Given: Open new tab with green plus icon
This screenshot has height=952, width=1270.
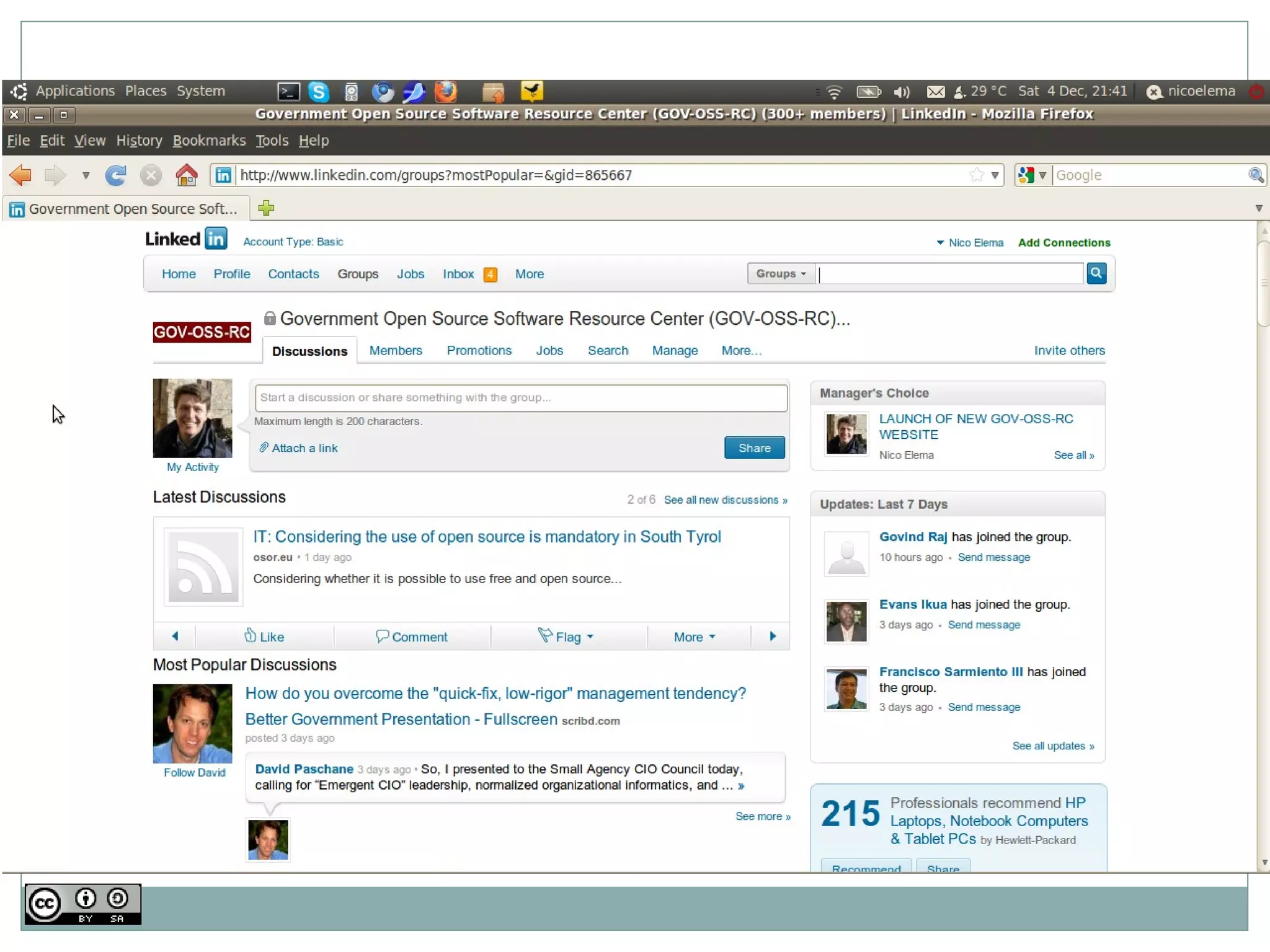Looking at the screenshot, I should tap(266, 208).
